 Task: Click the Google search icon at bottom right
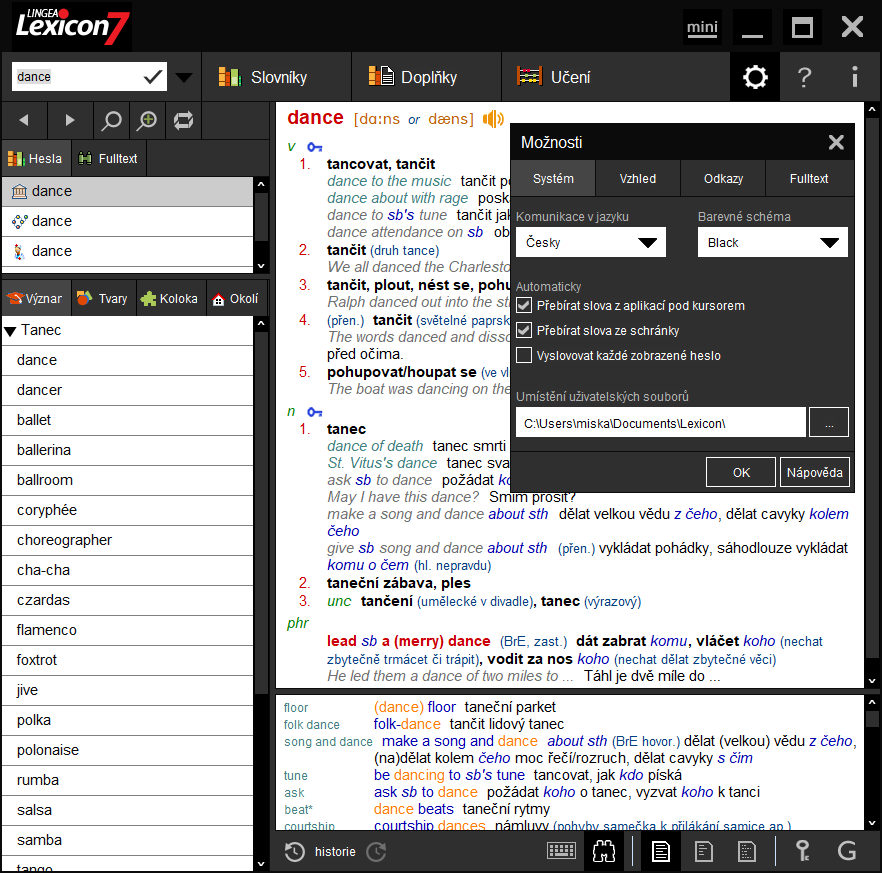click(849, 851)
